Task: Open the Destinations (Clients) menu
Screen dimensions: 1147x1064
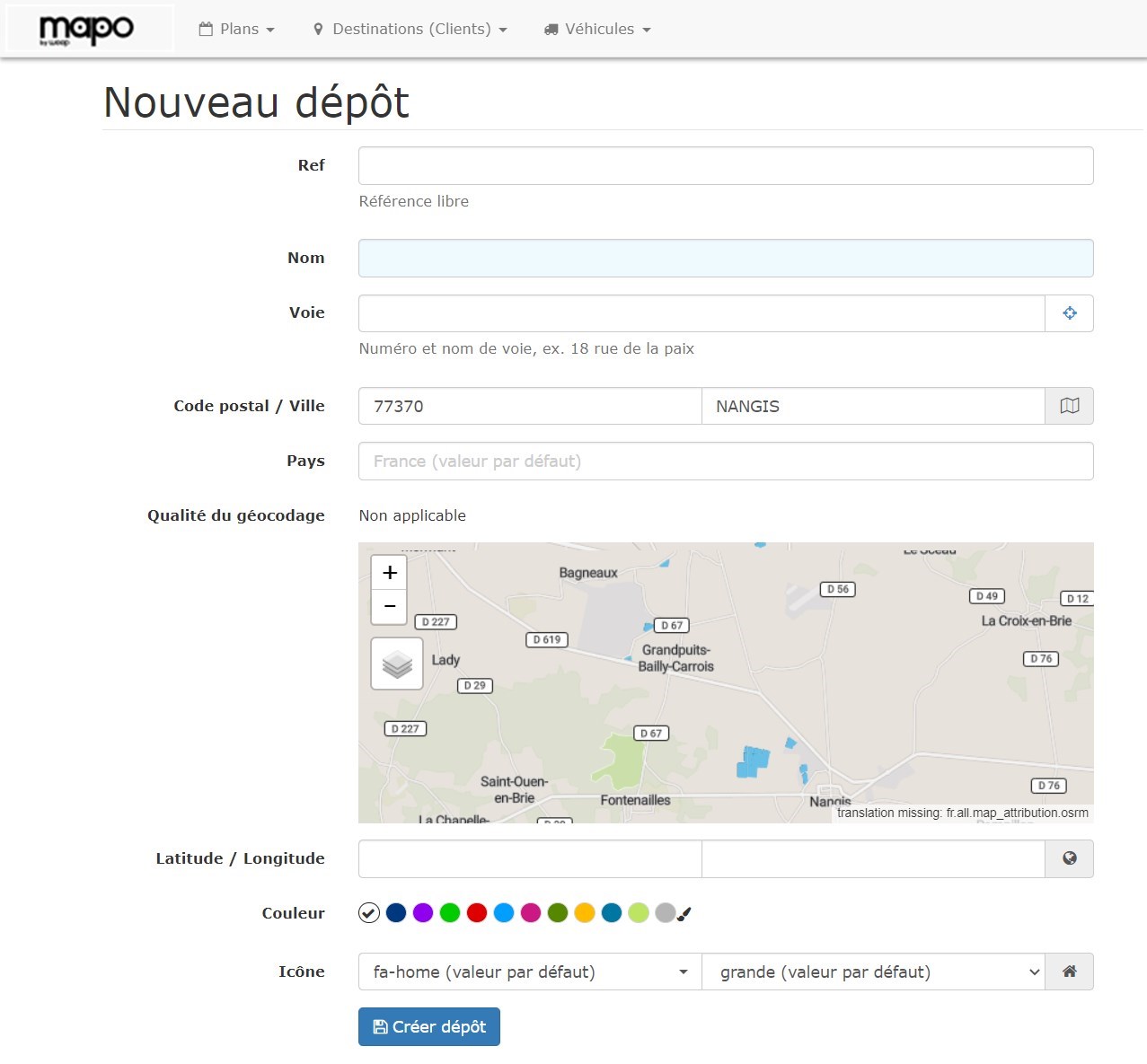Action: 410,29
